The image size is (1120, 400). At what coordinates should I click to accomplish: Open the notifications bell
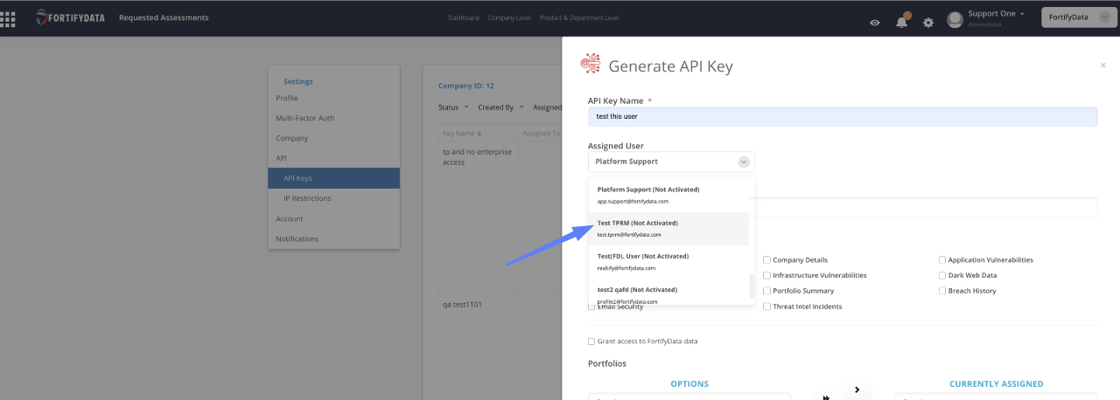point(901,21)
